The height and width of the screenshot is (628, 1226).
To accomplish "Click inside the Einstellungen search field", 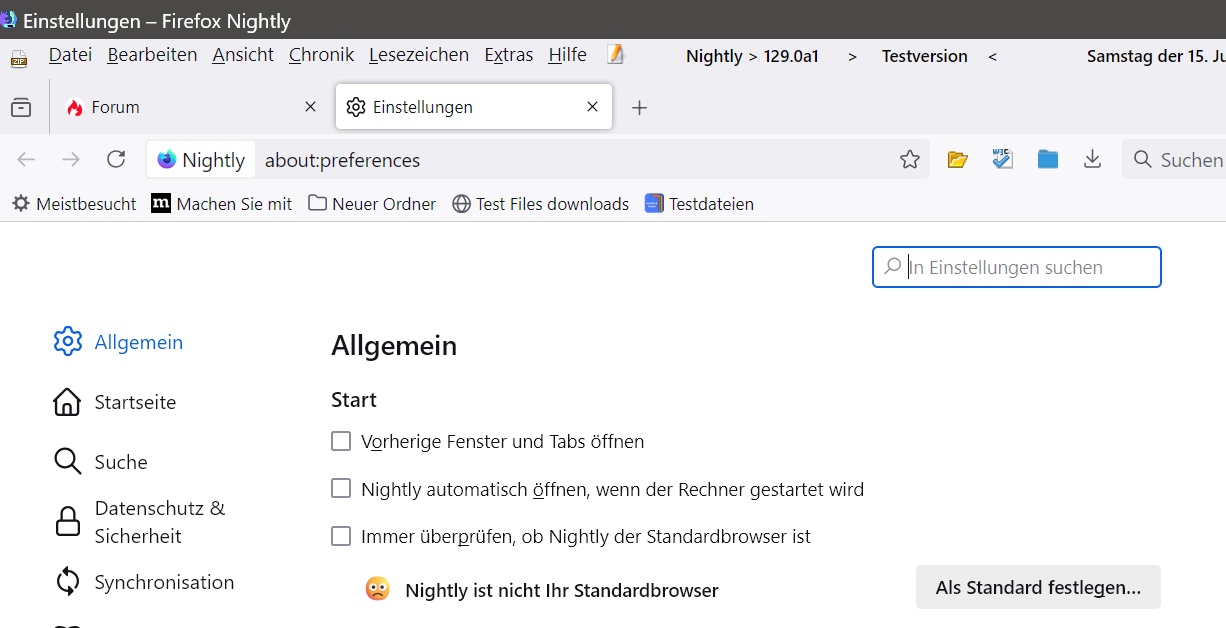I will pos(1016,267).
